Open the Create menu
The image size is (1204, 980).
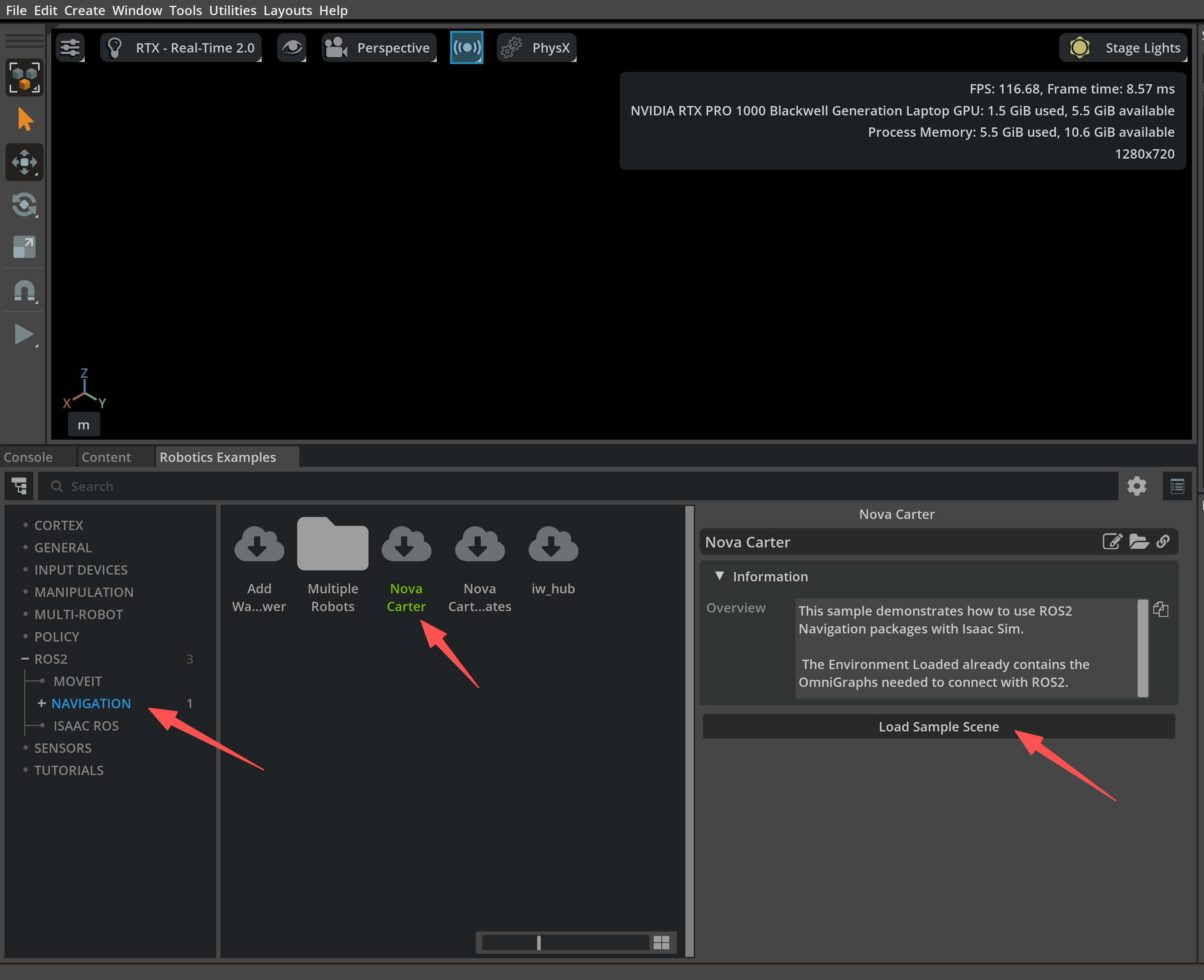pyautogui.click(x=84, y=10)
